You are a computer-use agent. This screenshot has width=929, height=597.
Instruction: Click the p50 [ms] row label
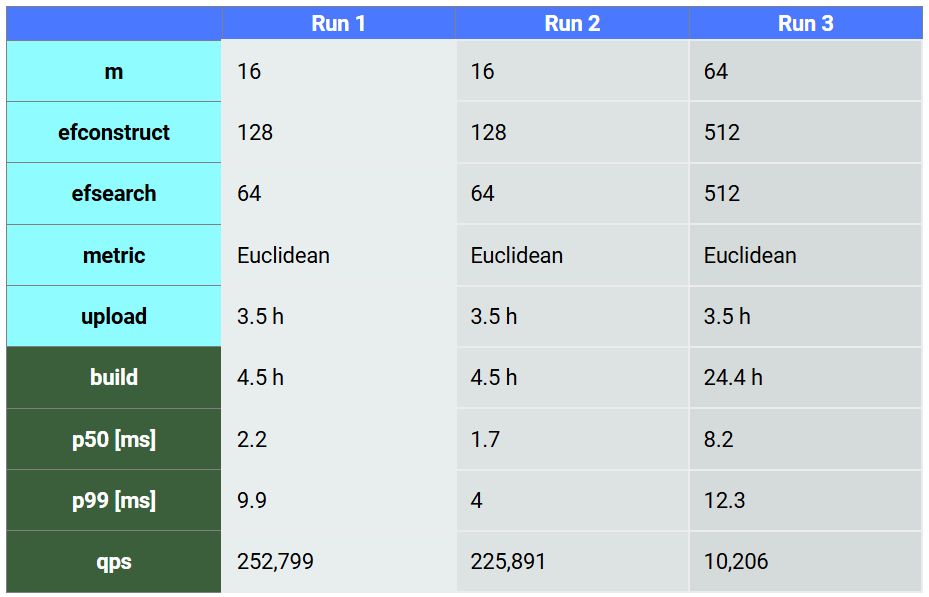[114, 440]
